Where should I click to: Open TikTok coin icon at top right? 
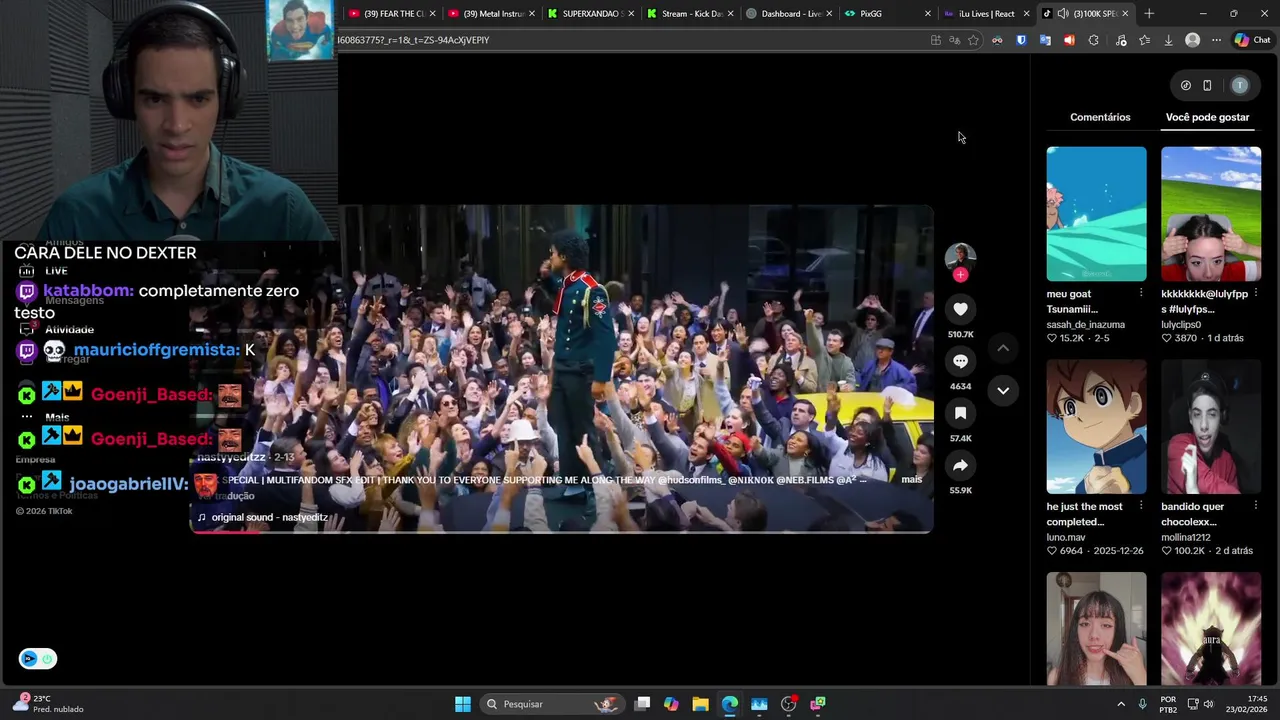pos(1186,86)
